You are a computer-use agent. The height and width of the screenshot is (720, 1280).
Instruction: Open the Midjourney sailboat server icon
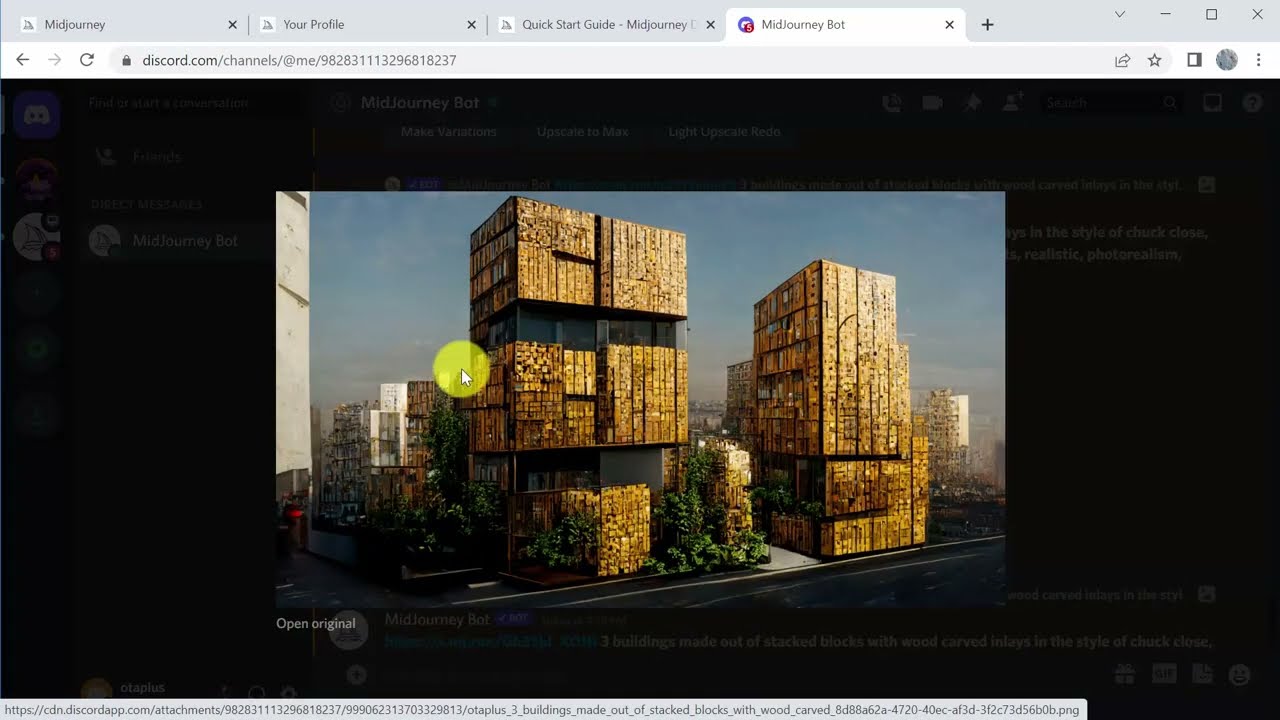tap(36, 237)
